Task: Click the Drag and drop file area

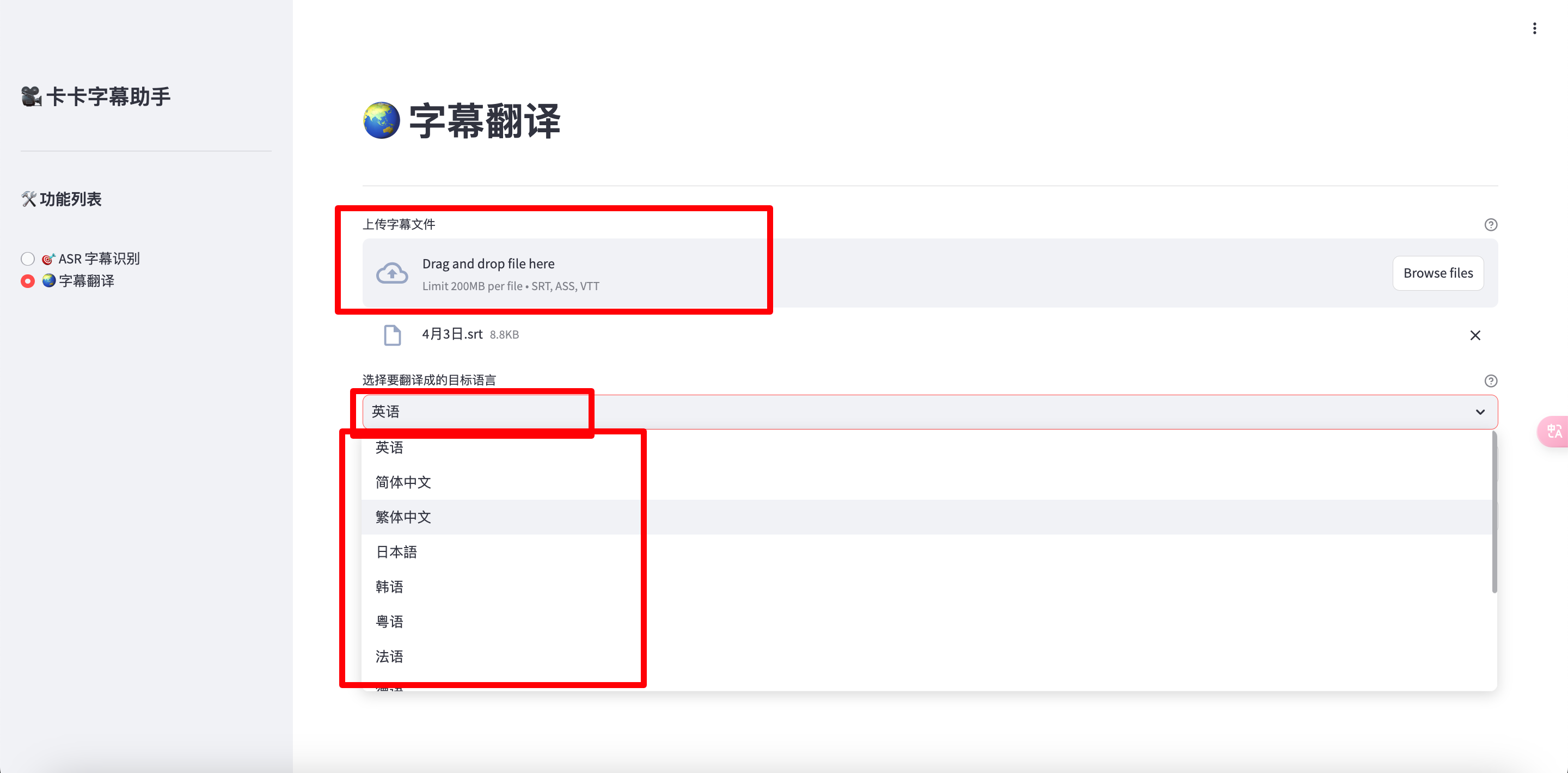Action: click(929, 273)
